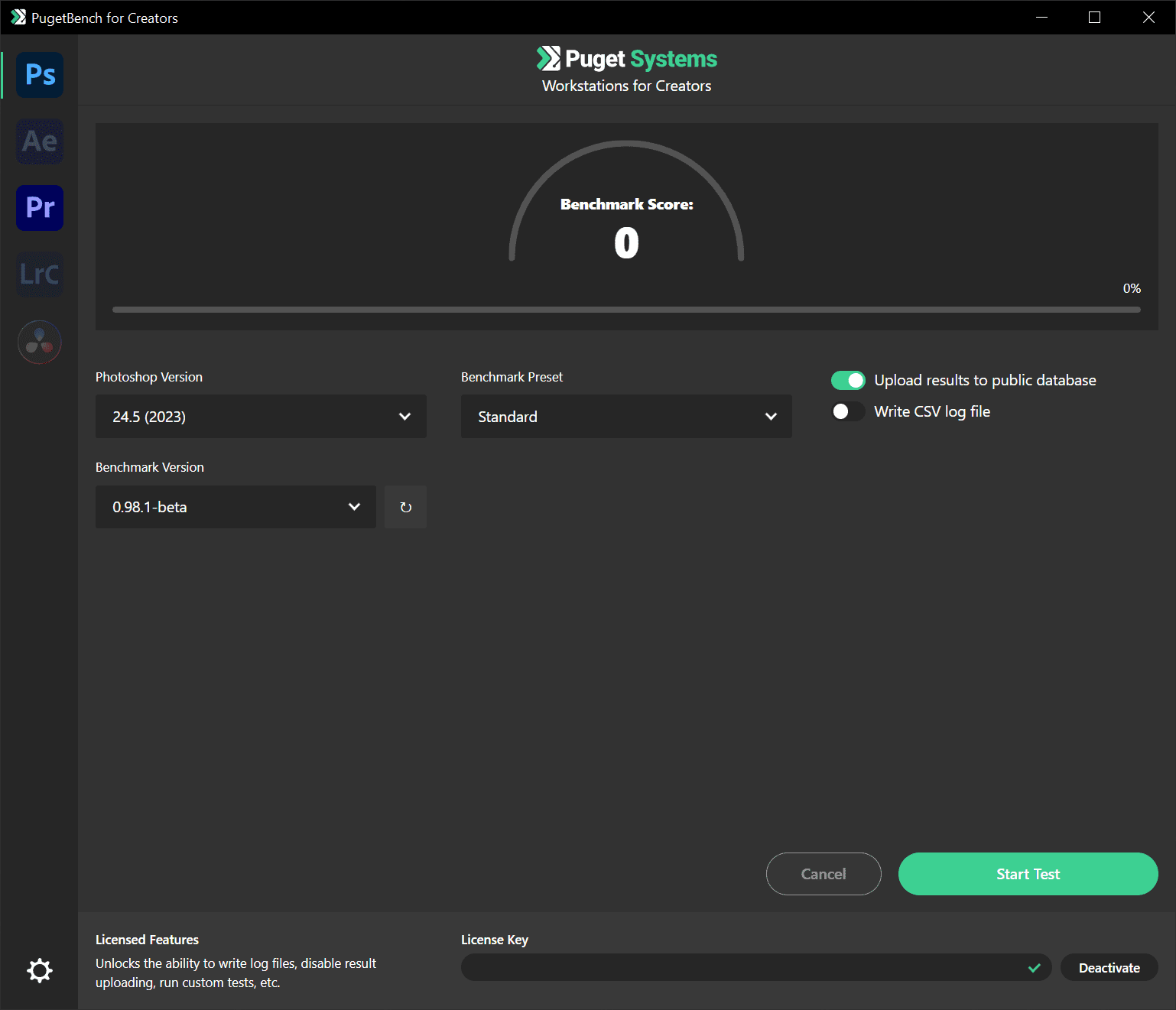Click the 'Benchmark Version' label
Image resolution: width=1176 pixels, height=1010 pixels.
[x=150, y=467]
